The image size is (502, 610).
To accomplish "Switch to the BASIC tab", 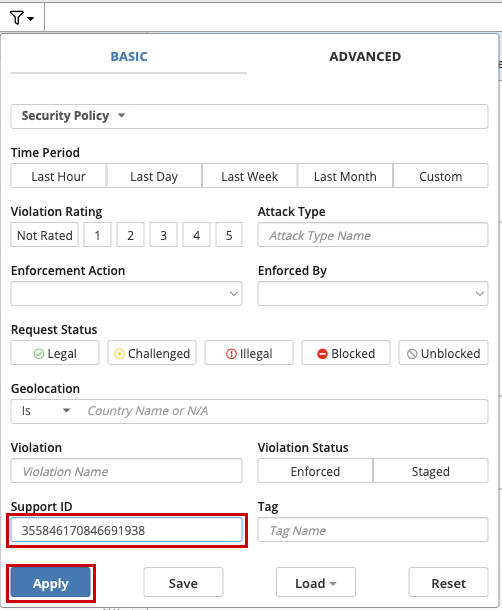I will tap(129, 57).
